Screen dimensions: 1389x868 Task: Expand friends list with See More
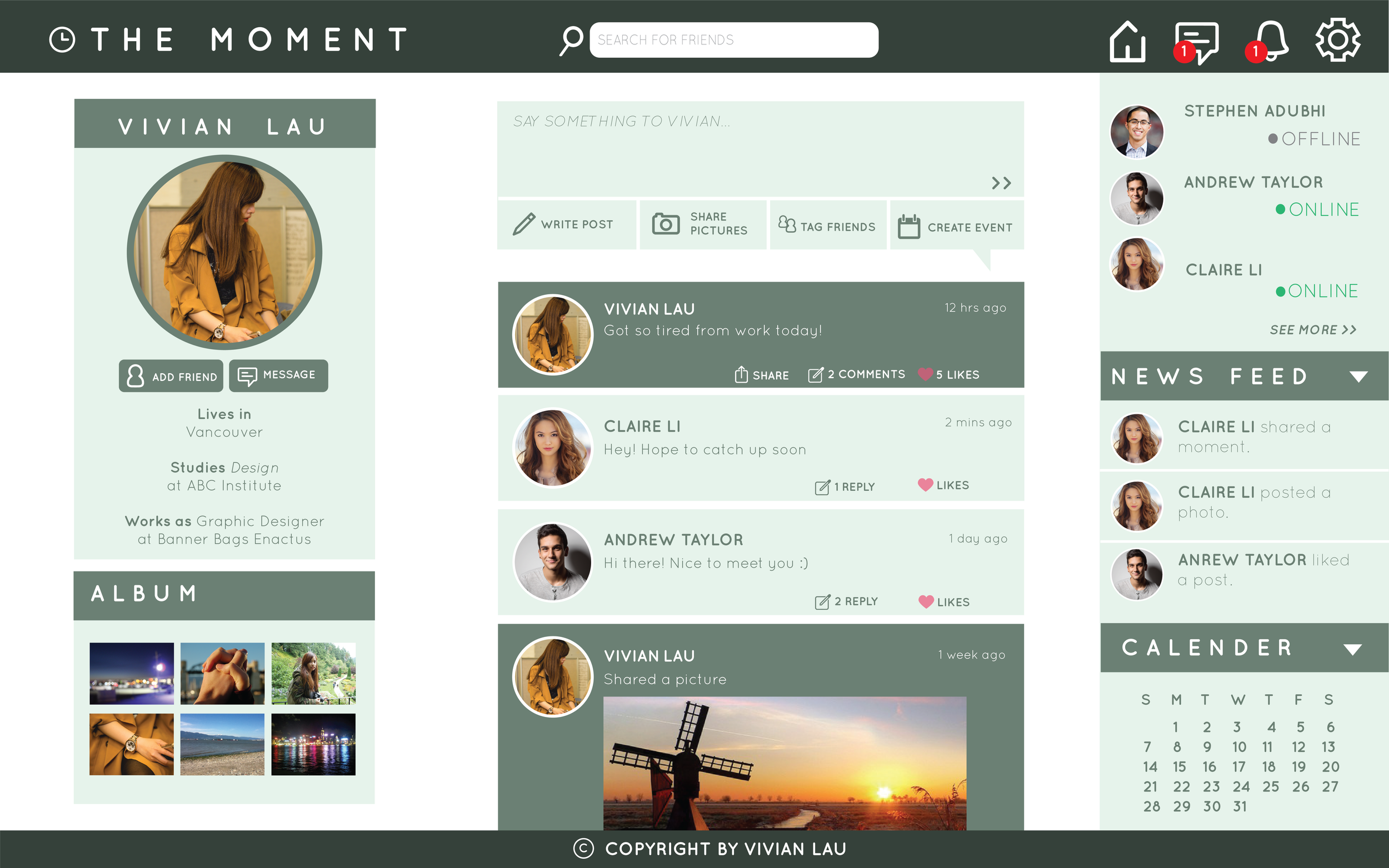click(1313, 329)
